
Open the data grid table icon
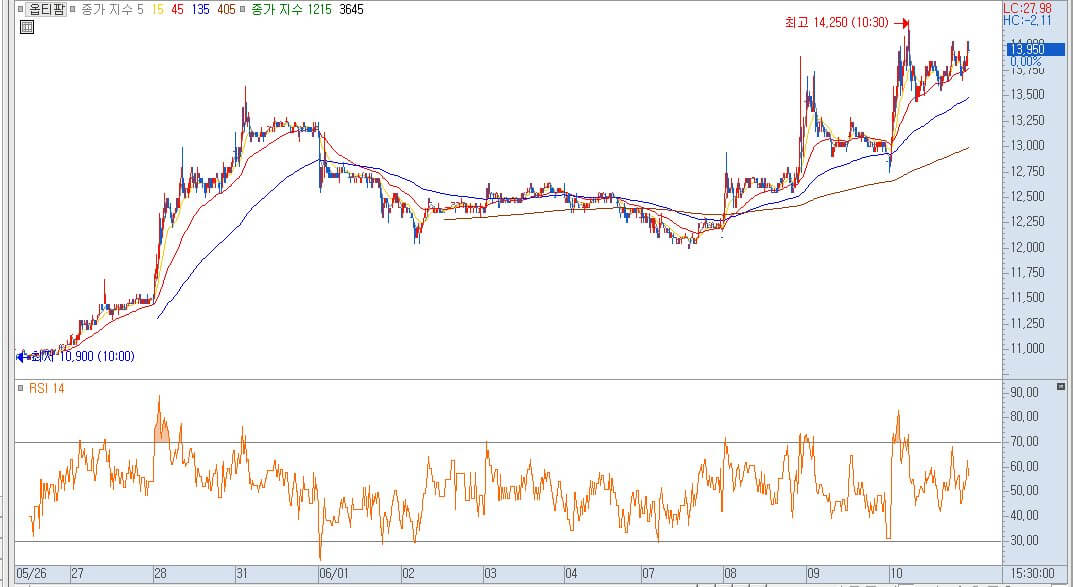(x=27, y=27)
